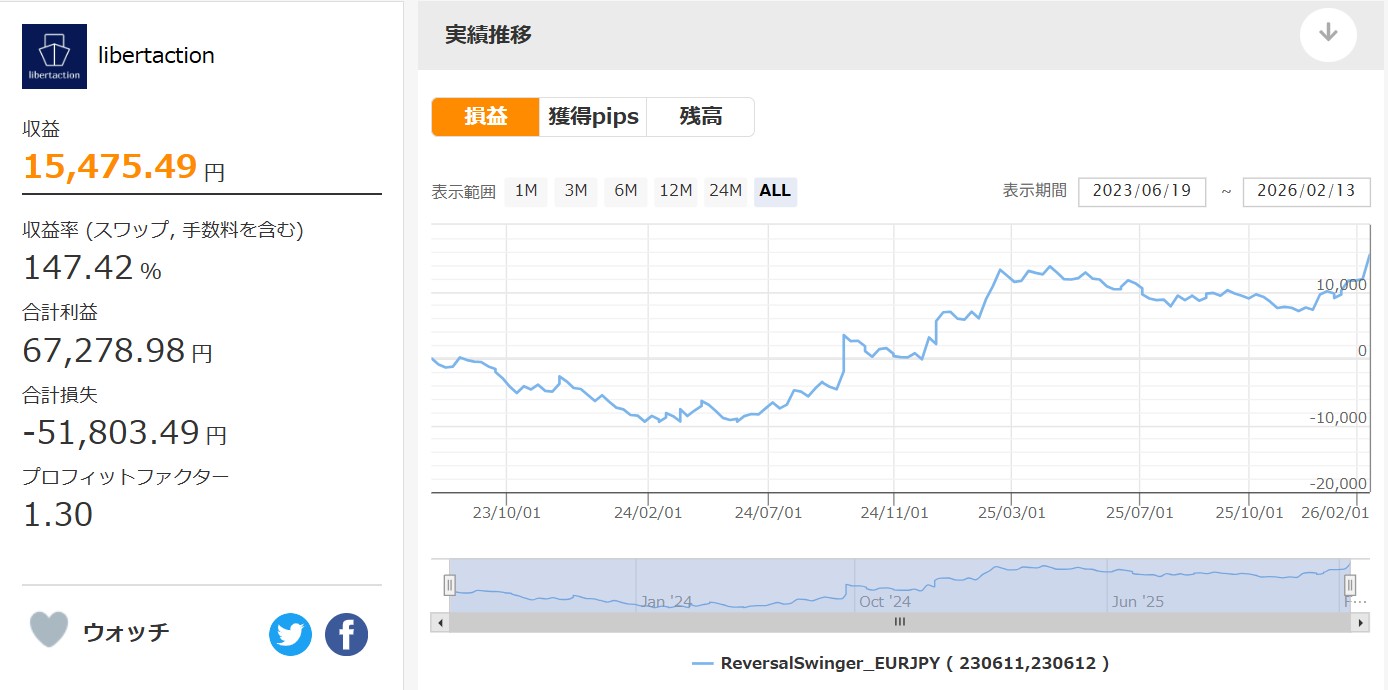The image size is (1388, 690).
Task: Click the heart Watch icon
Action: tap(49, 630)
